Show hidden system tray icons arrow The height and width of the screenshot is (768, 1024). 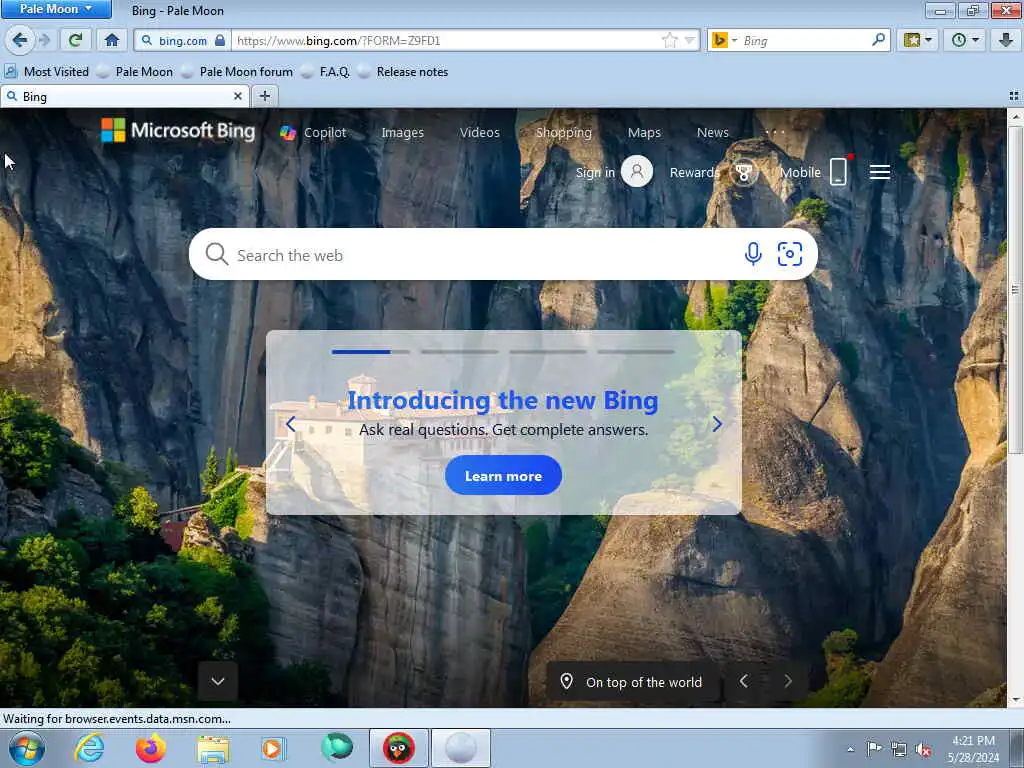click(x=850, y=750)
